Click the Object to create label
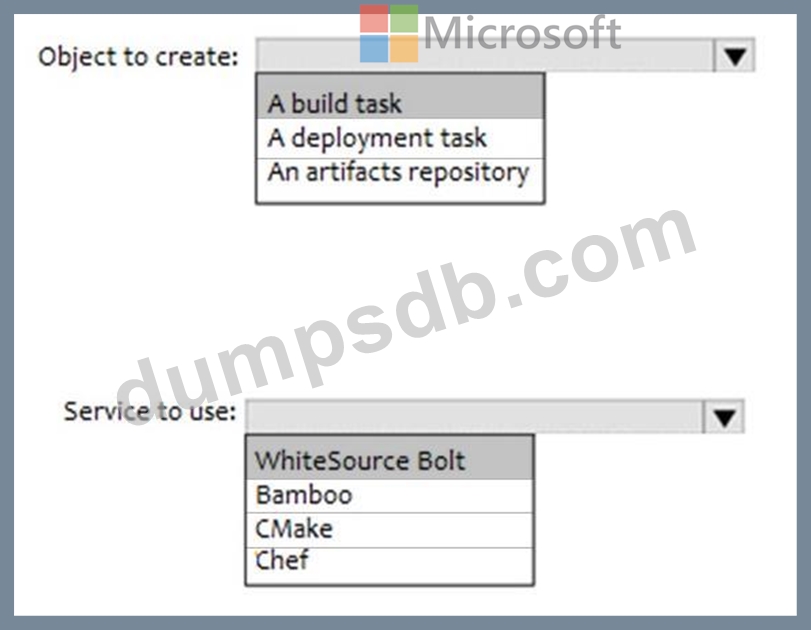This screenshot has height=630, width=811. point(138,56)
